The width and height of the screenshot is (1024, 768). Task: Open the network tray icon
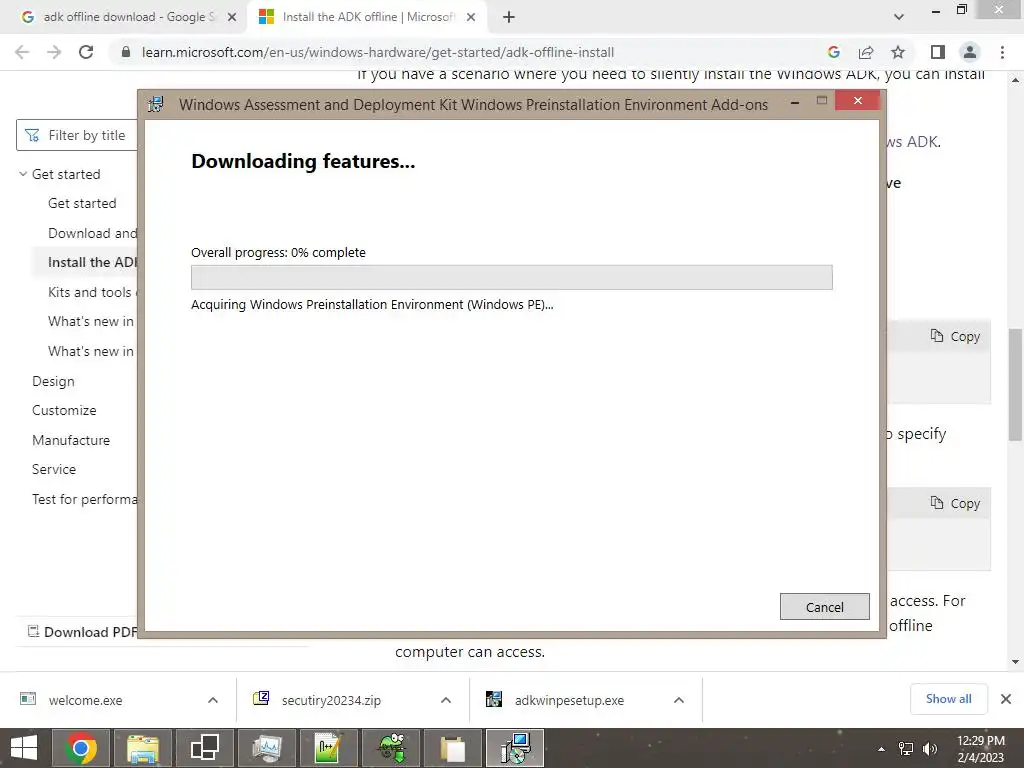click(x=906, y=749)
